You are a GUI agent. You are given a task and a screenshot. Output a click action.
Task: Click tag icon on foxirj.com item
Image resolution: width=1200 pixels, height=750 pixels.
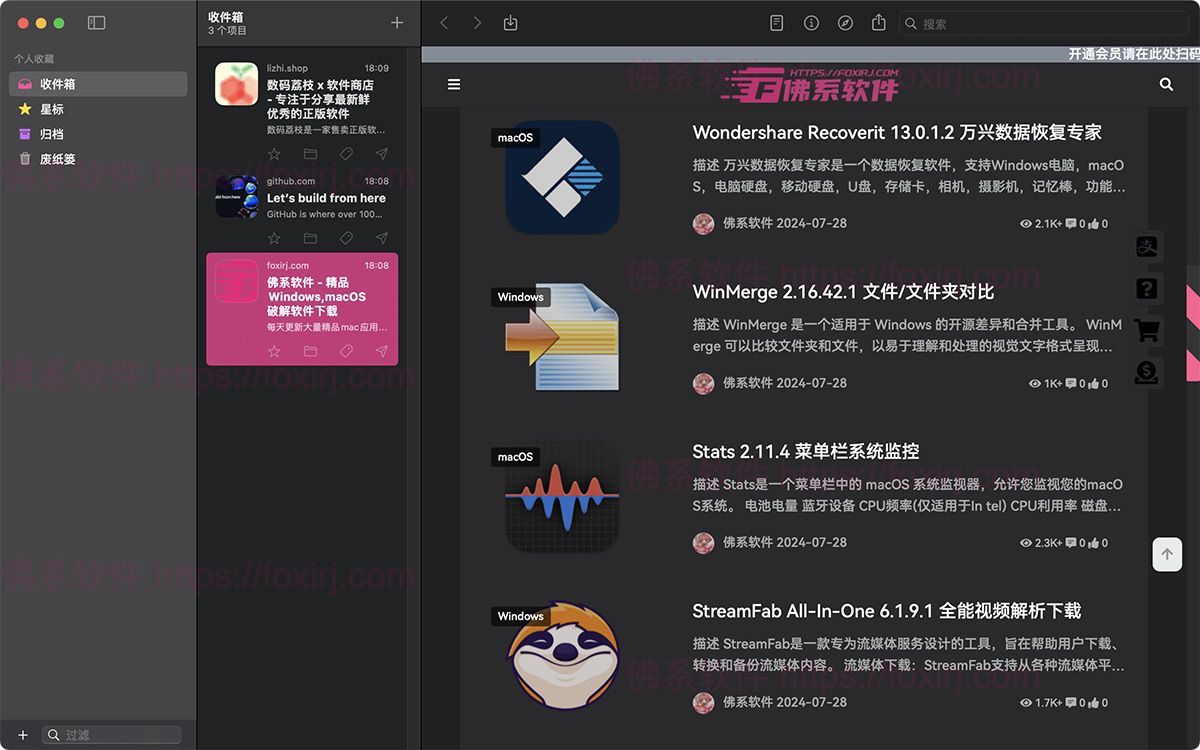click(346, 351)
